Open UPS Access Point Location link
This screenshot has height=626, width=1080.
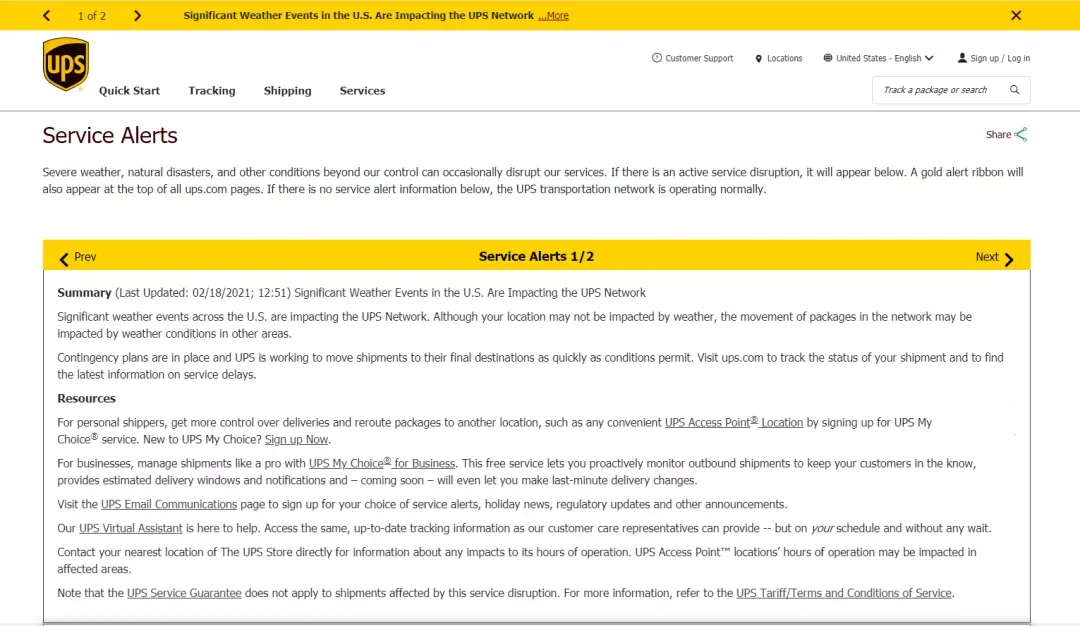pyautogui.click(x=734, y=422)
